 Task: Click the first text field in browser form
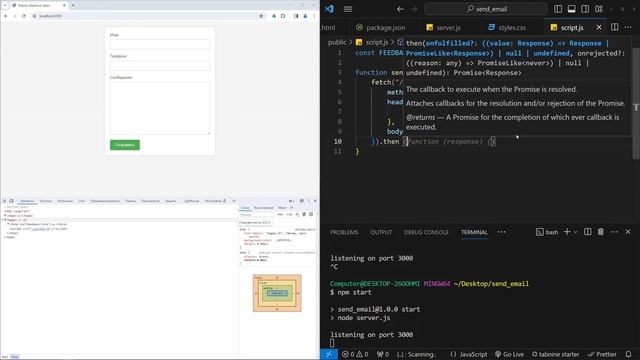[160, 44]
